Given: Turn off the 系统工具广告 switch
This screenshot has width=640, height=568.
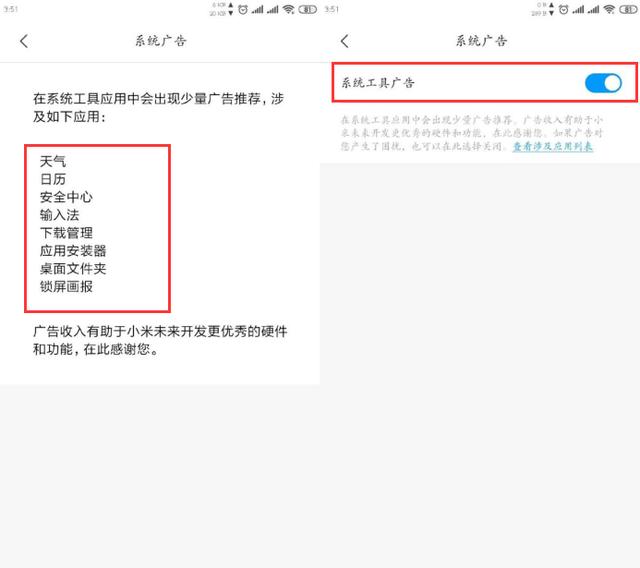Looking at the screenshot, I should click(x=603, y=83).
